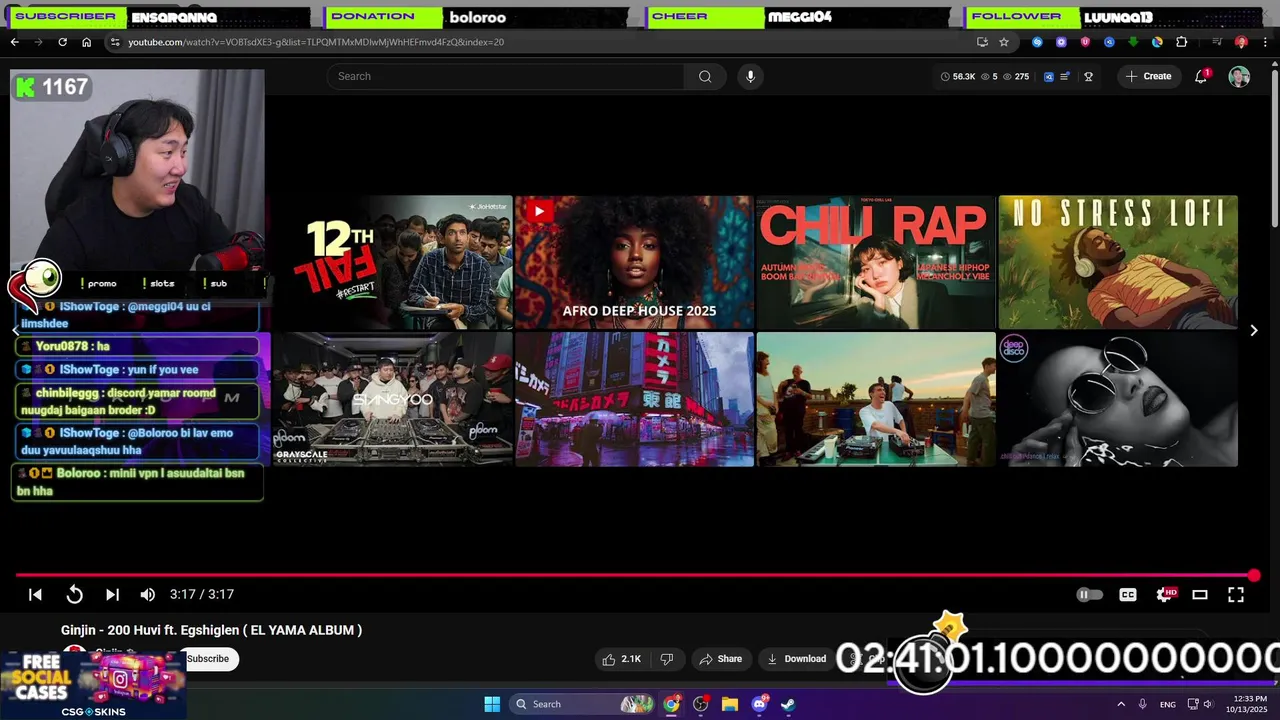This screenshot has height=720, width=1280.
Task: Show hidden system tray icons
Action: coord(1121,704)
